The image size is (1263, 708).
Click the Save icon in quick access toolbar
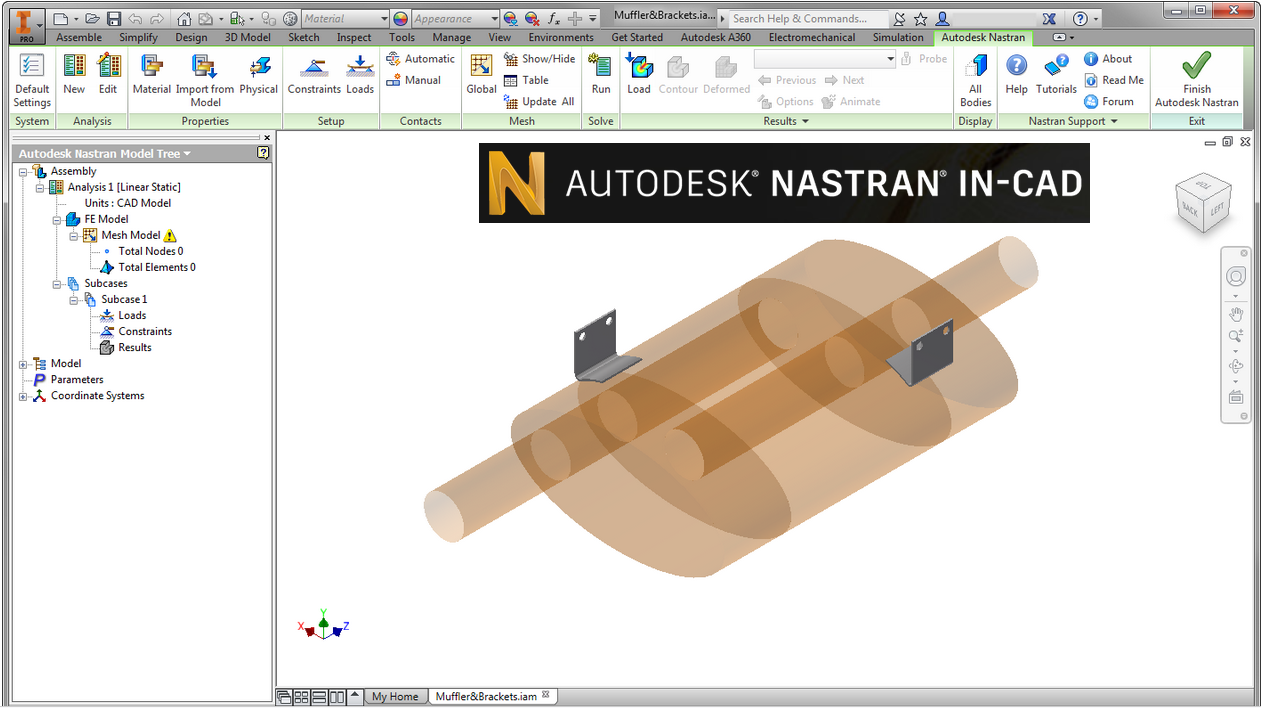pyautogui.click(x=113, y=18)
